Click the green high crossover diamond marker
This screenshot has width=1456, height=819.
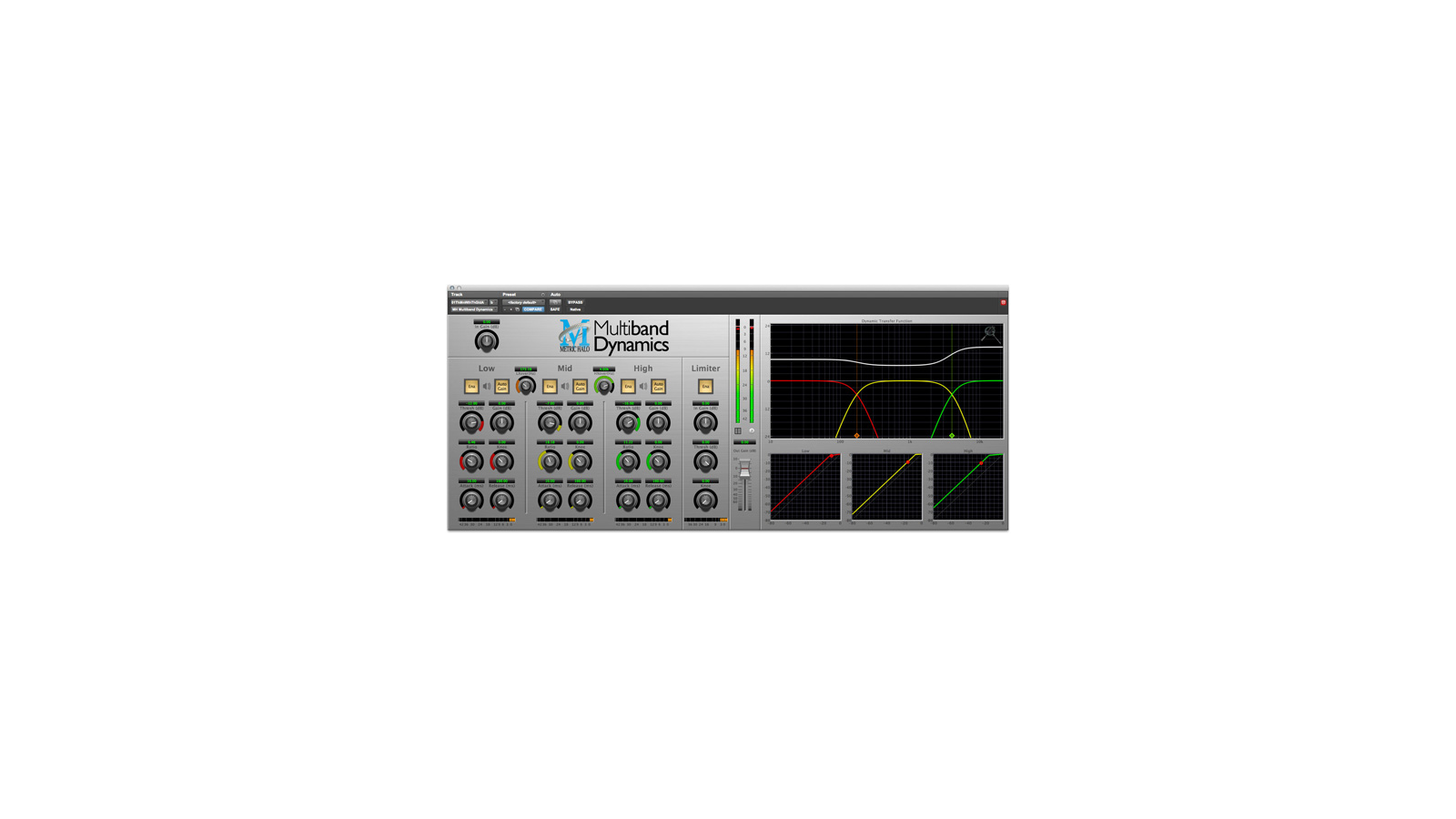[952, 436]
